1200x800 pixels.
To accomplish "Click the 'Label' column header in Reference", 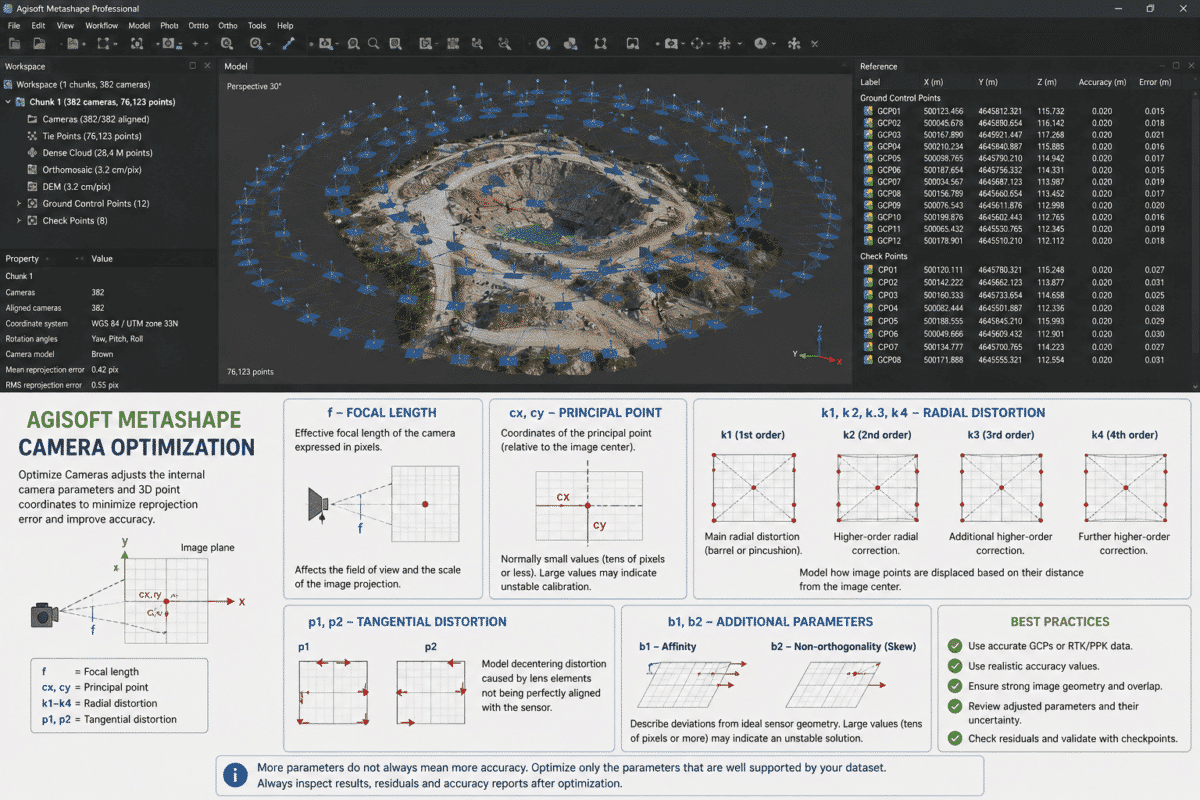I will 870,82.
